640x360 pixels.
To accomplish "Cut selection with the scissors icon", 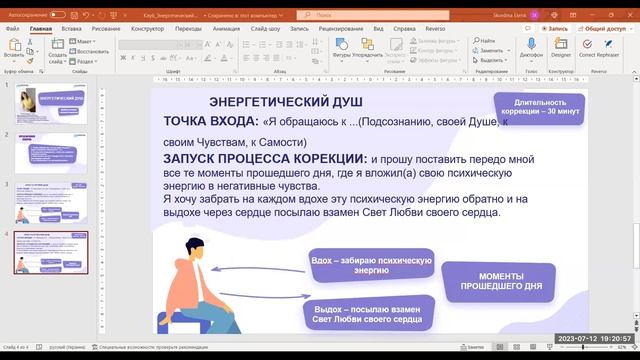I will (30, 42).
